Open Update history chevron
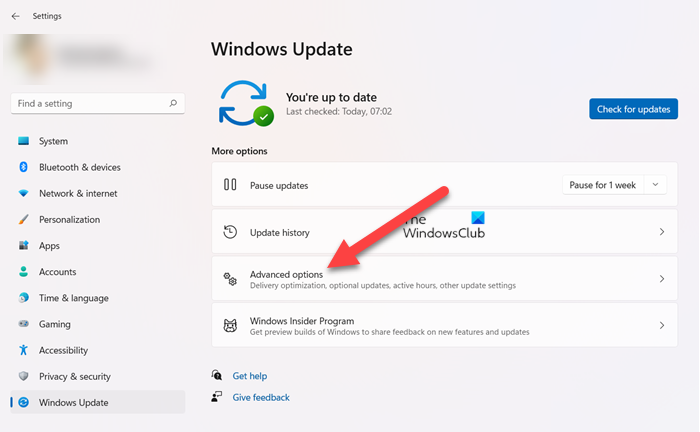 coord(662,232)
